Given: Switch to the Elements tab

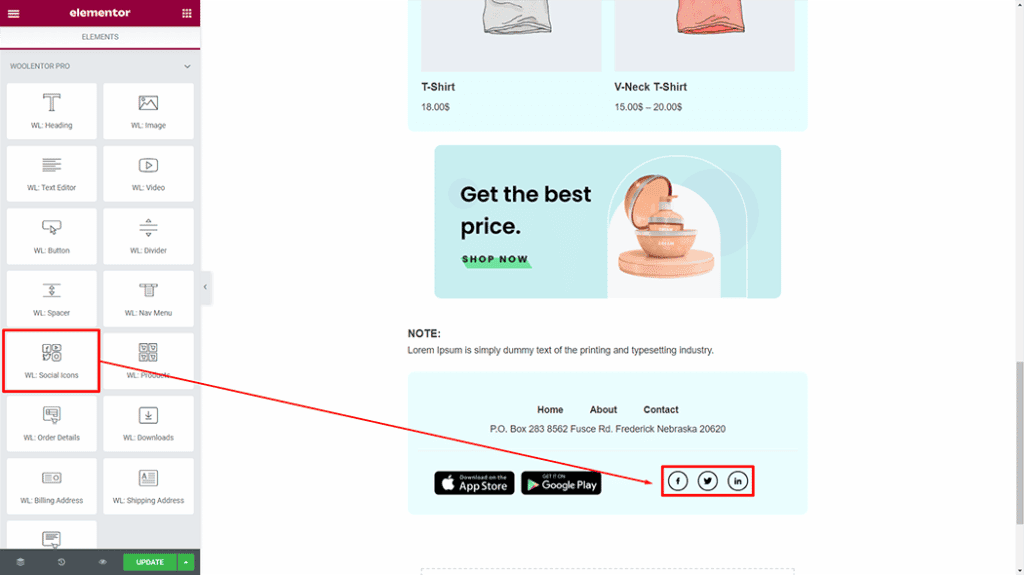Looking at the screenshot, I should coord(100,37).
